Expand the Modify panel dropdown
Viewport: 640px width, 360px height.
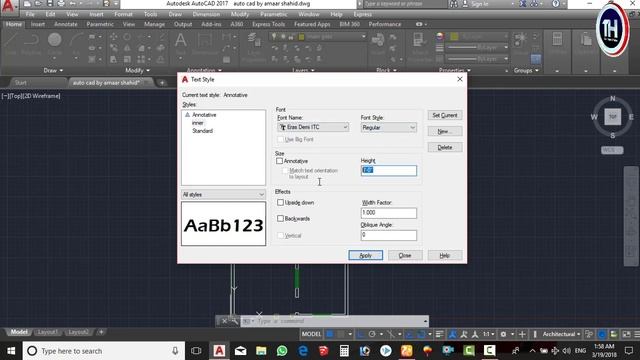point(137,71)
